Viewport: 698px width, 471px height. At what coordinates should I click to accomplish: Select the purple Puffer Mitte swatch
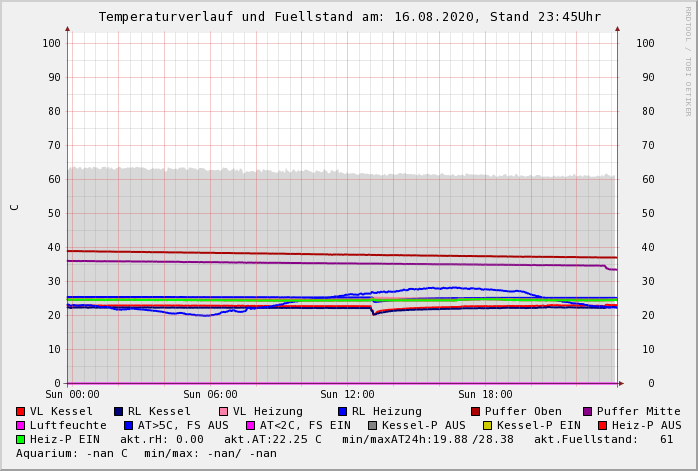587,412
